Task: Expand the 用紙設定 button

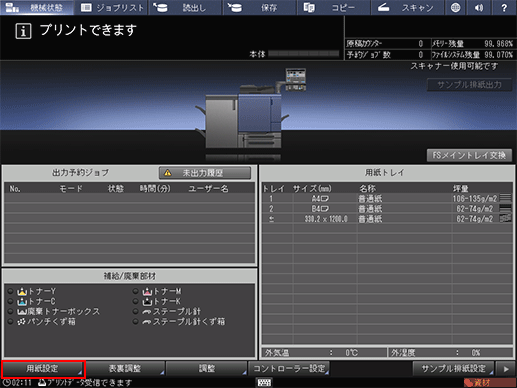Action: 43,369
